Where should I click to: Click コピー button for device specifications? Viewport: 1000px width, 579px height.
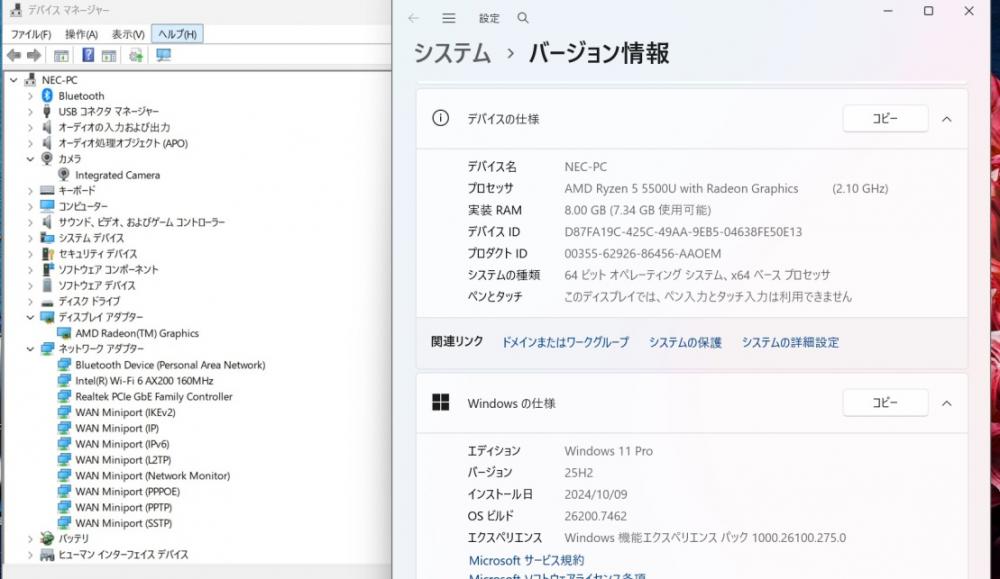tap(885, 119)
